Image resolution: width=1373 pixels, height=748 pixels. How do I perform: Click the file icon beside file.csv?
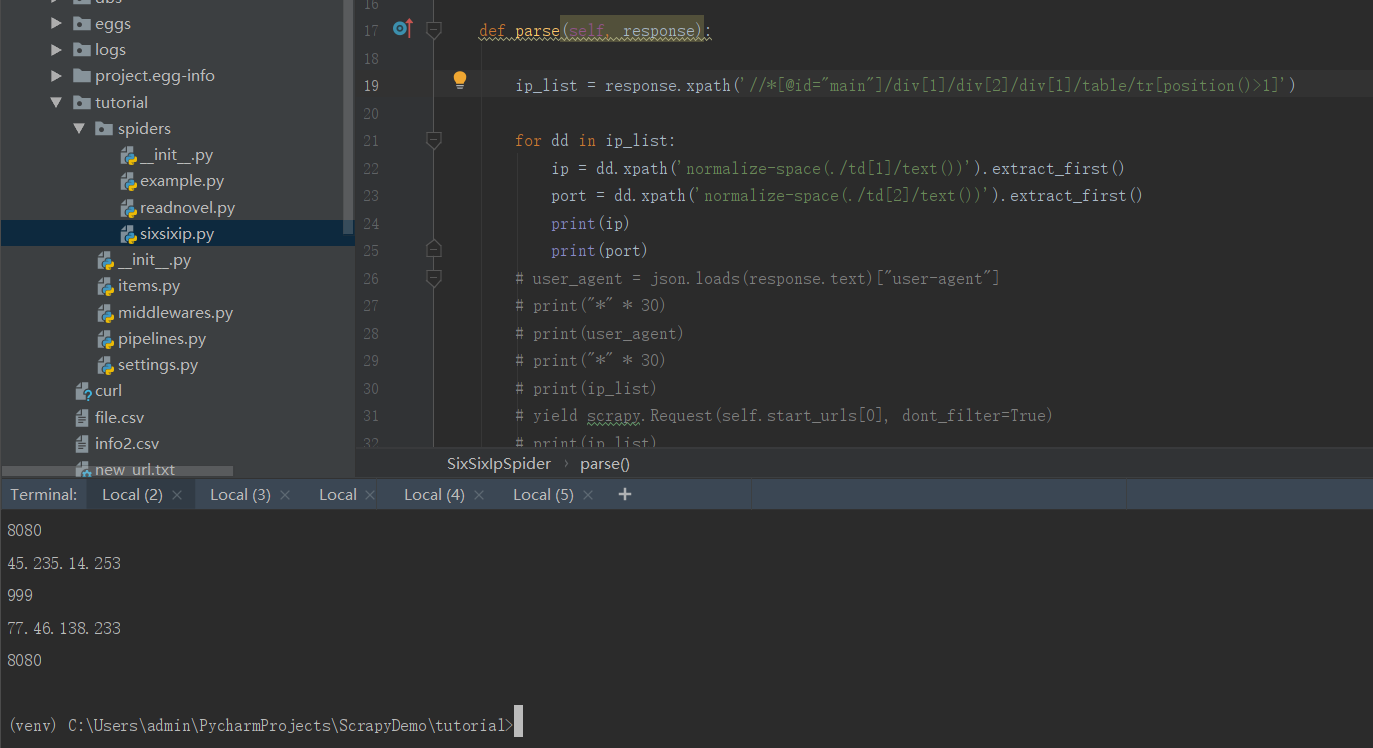tap(83, 418)
